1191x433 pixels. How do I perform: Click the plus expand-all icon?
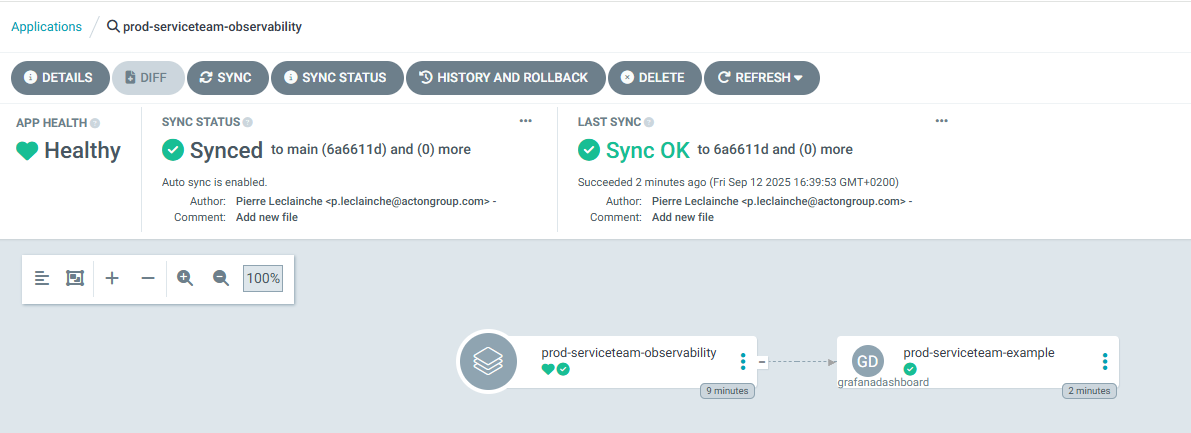(x=112, y=278)
